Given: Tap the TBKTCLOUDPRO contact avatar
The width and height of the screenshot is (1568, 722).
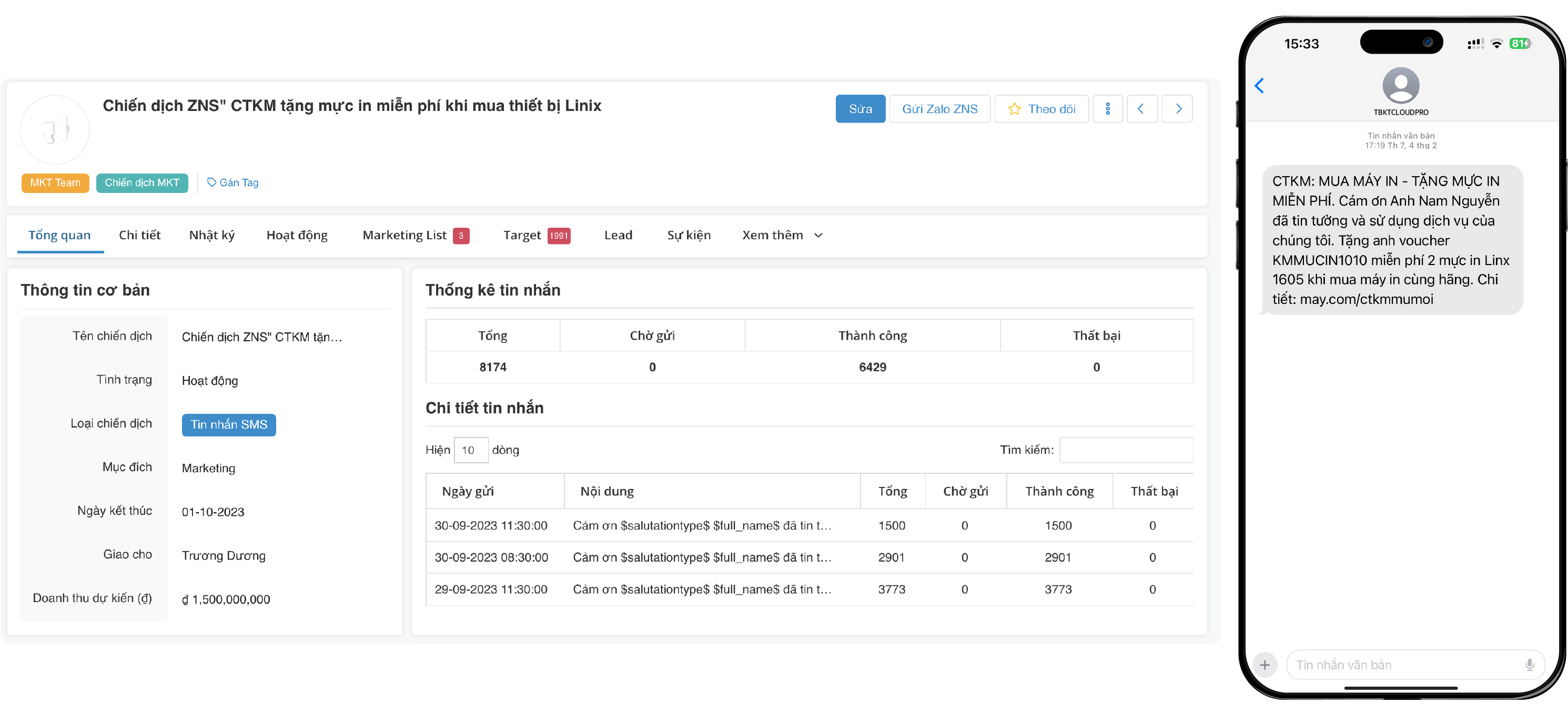Looking at the screenshot, I should (x=1400, y=86).
